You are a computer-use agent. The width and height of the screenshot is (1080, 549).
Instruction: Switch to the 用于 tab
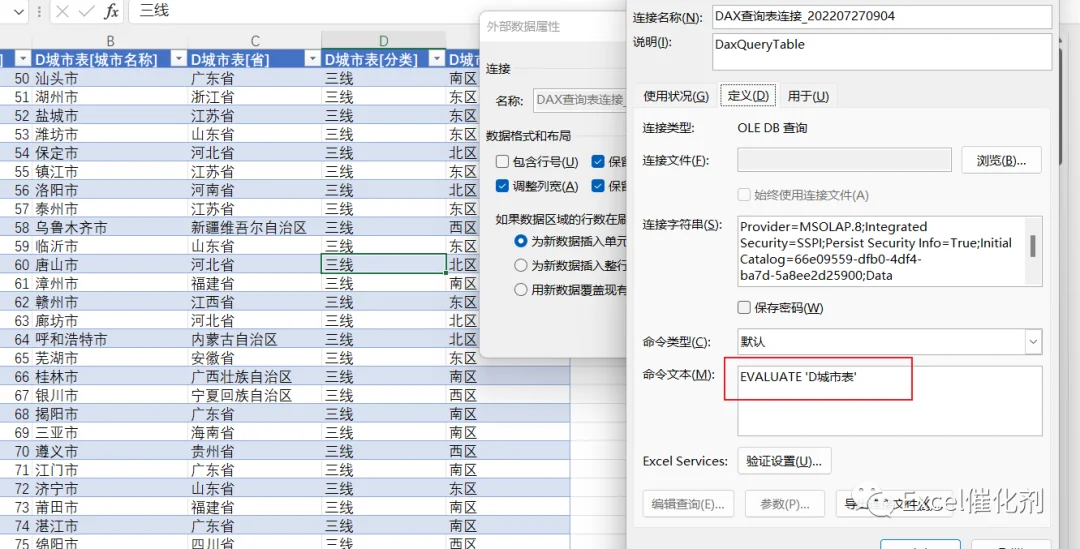[808, 96]
